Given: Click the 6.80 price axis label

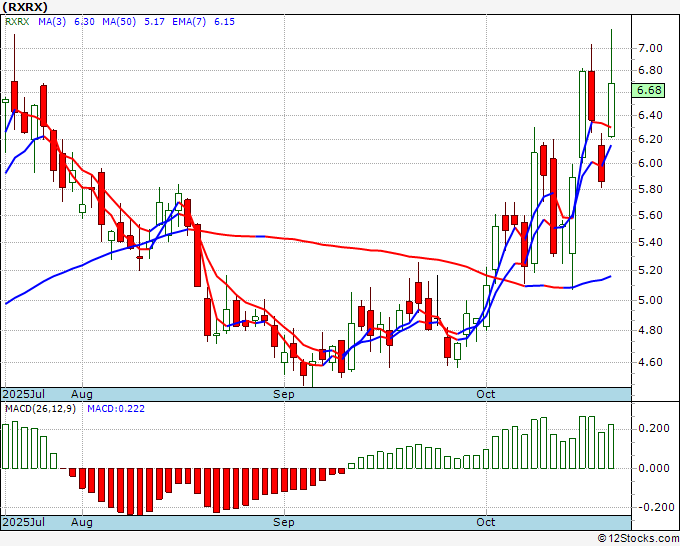Looking at the screenshot, I should (650, 70).
